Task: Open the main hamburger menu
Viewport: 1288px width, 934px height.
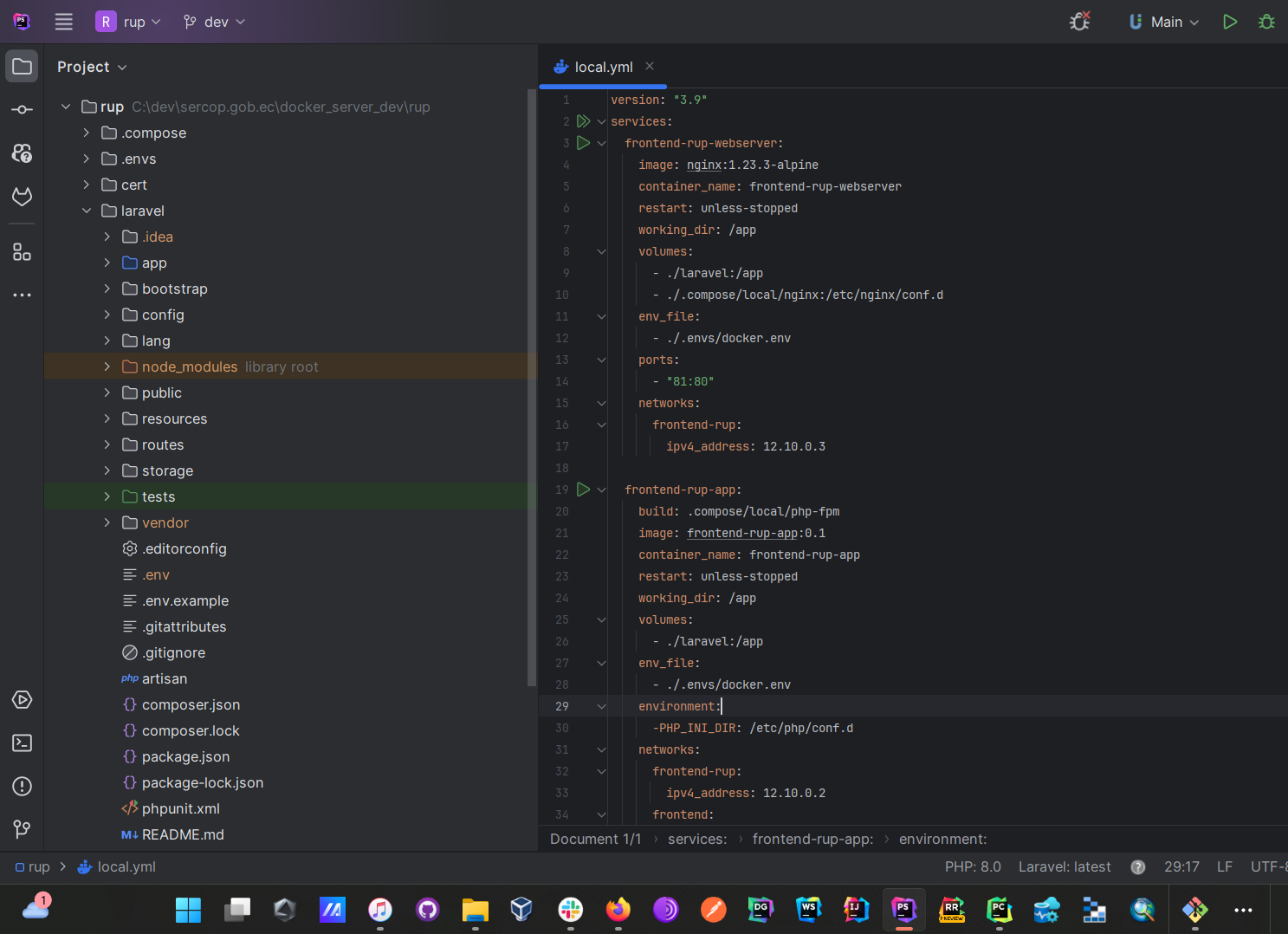Action: [x=64, y=22]
